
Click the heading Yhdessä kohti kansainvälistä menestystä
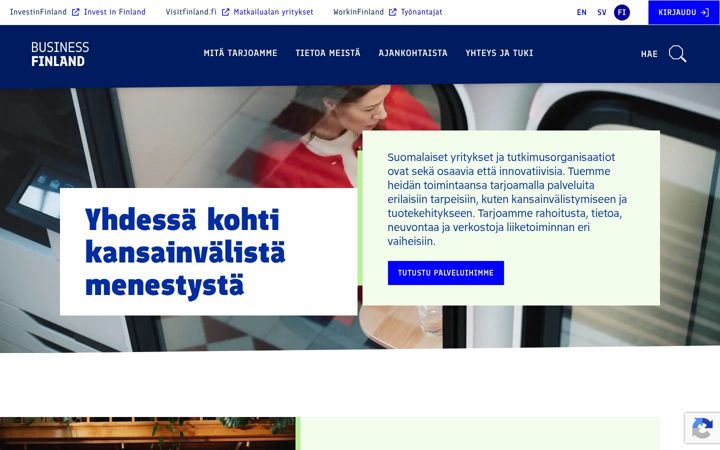pyautogui.click(x=185, y=252)
